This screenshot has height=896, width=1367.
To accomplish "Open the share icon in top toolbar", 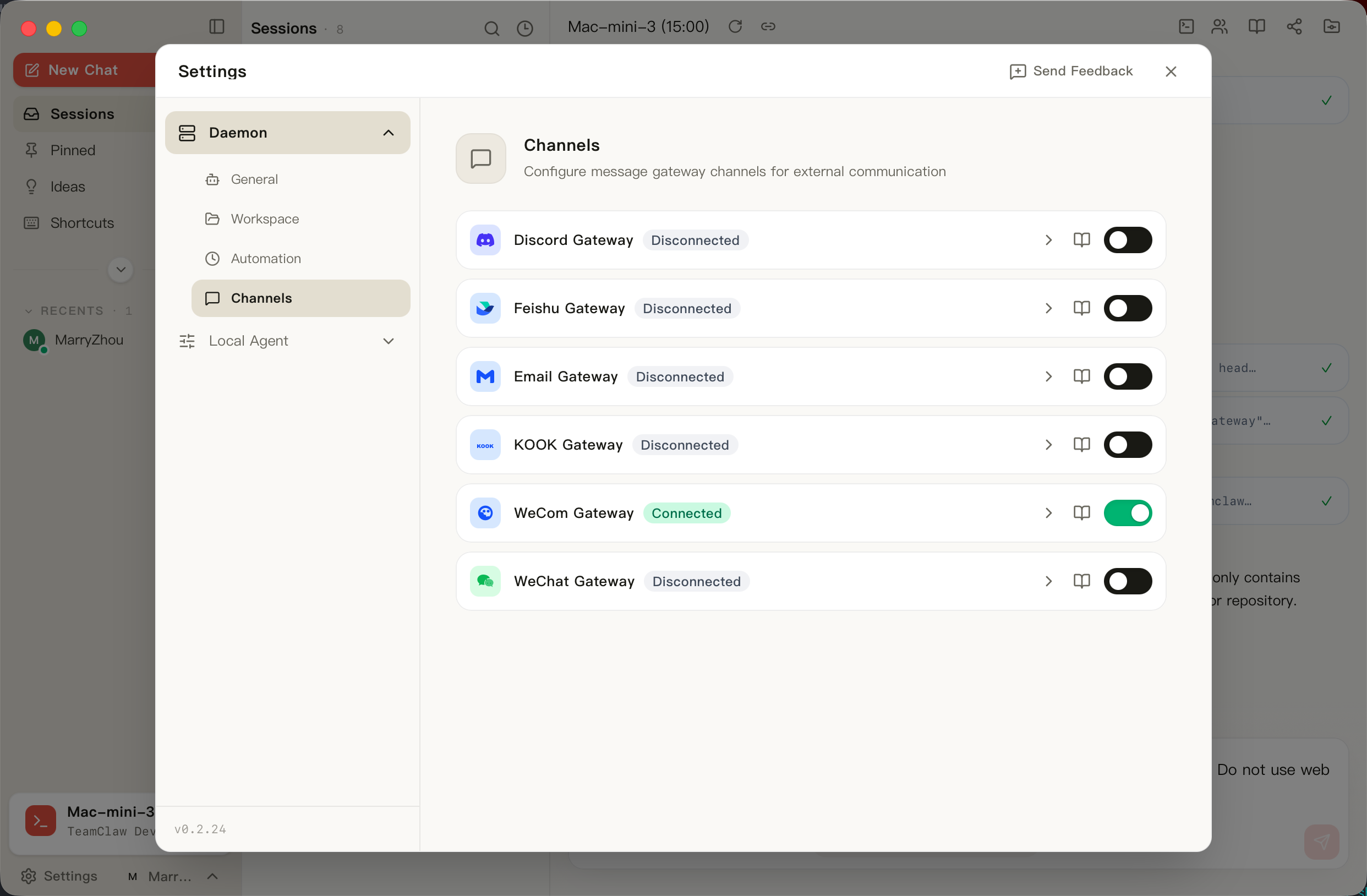I will click(1294, 26).
